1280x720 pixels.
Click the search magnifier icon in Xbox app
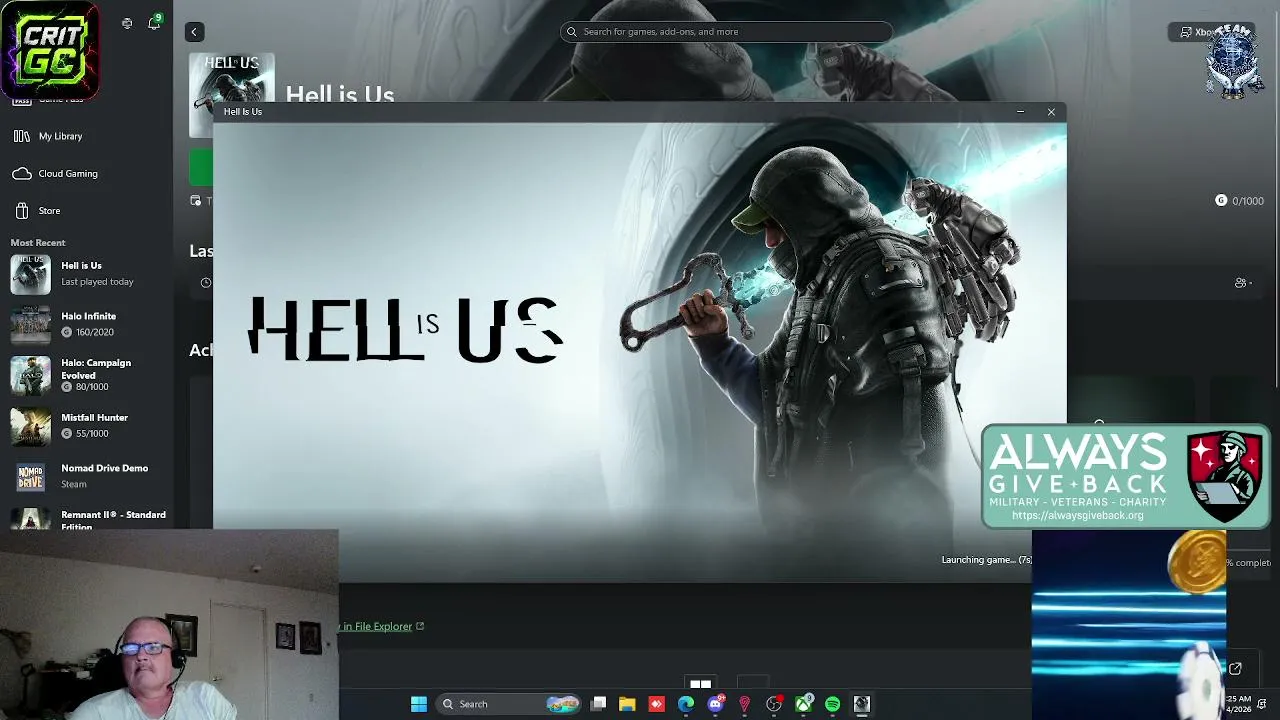572,32
